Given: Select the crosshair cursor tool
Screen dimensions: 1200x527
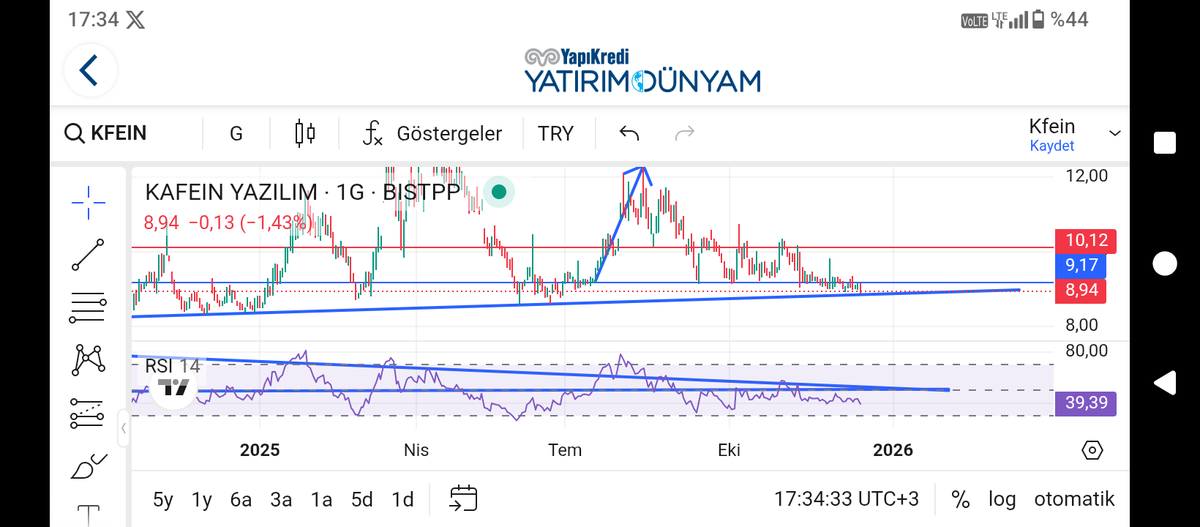Looking at the screenshot, I should pos(88,203).
